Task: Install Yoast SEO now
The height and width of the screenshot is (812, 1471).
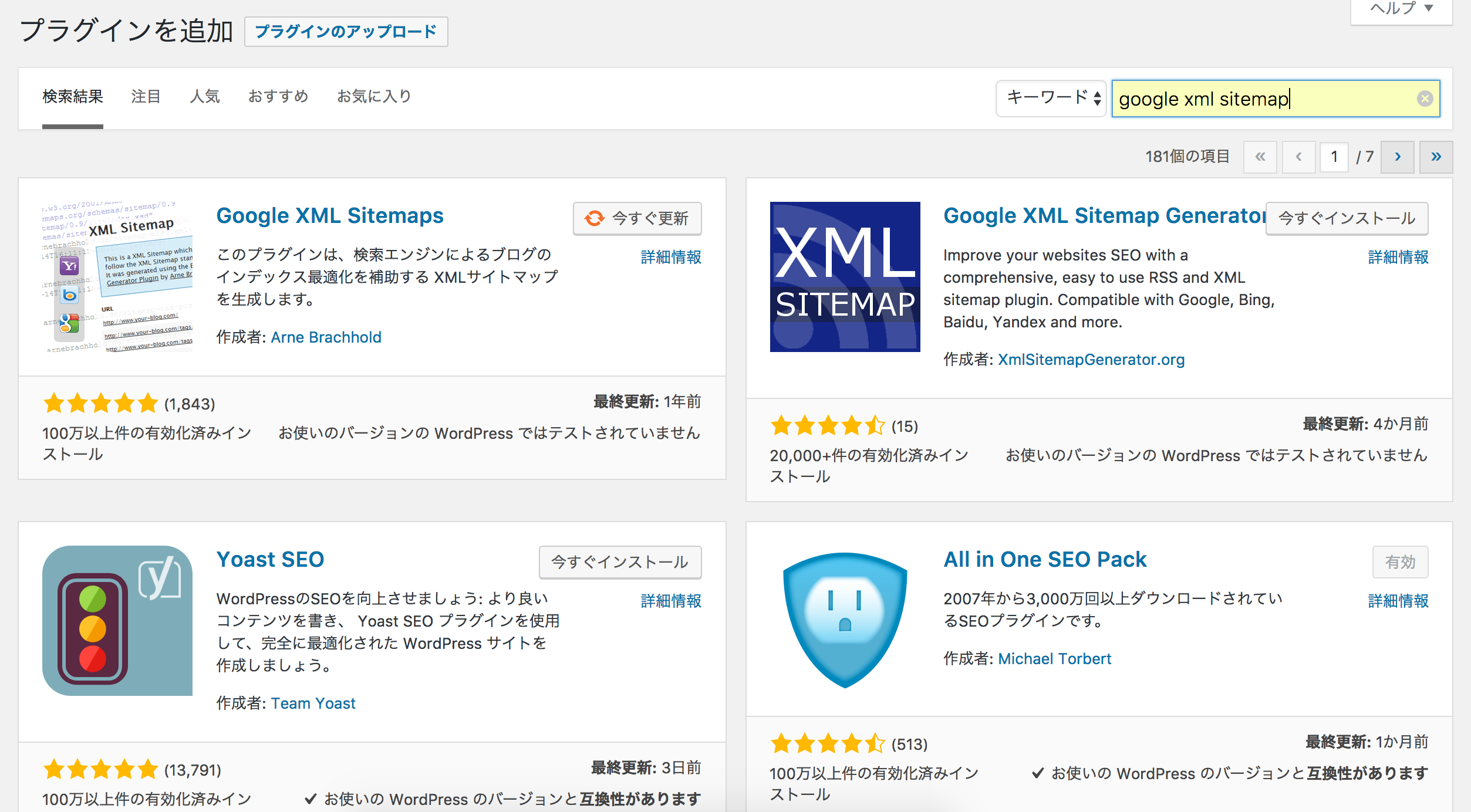Action: point(620,562)
